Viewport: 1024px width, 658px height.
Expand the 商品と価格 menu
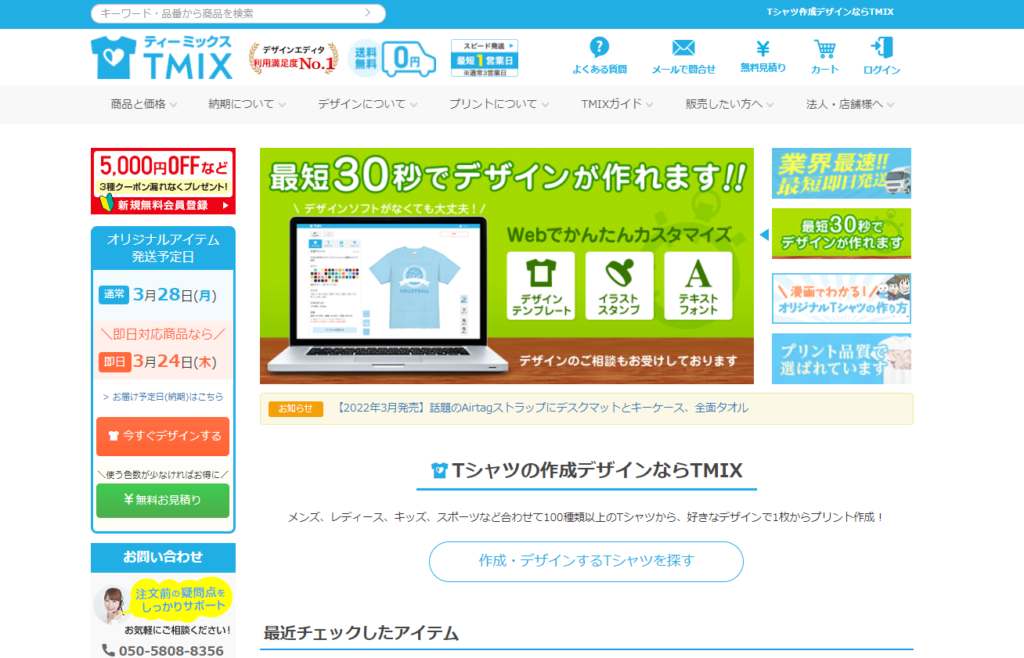(x=144, y=104)
